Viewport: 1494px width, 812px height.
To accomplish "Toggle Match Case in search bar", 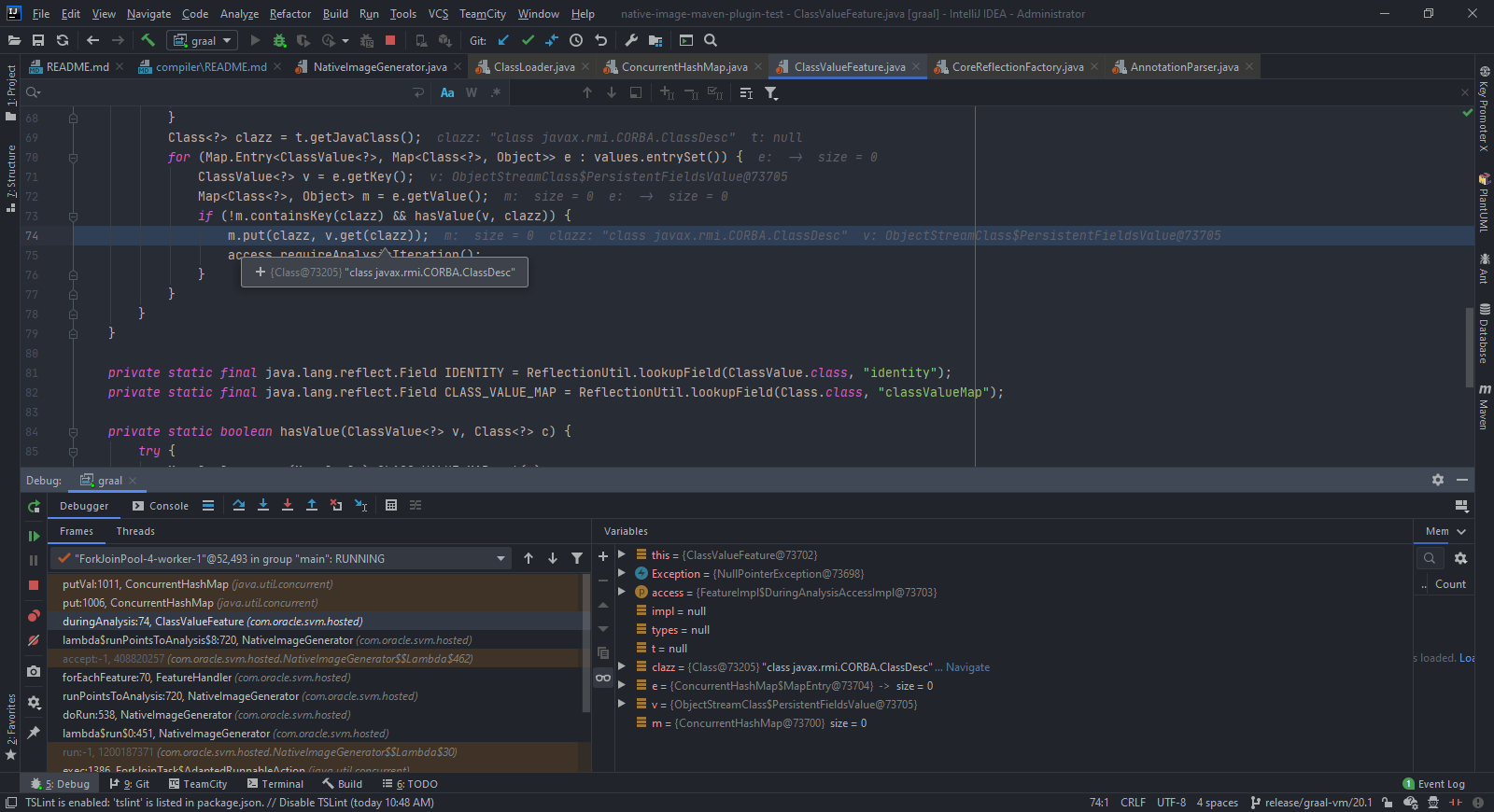I will (x=447, y=92).
